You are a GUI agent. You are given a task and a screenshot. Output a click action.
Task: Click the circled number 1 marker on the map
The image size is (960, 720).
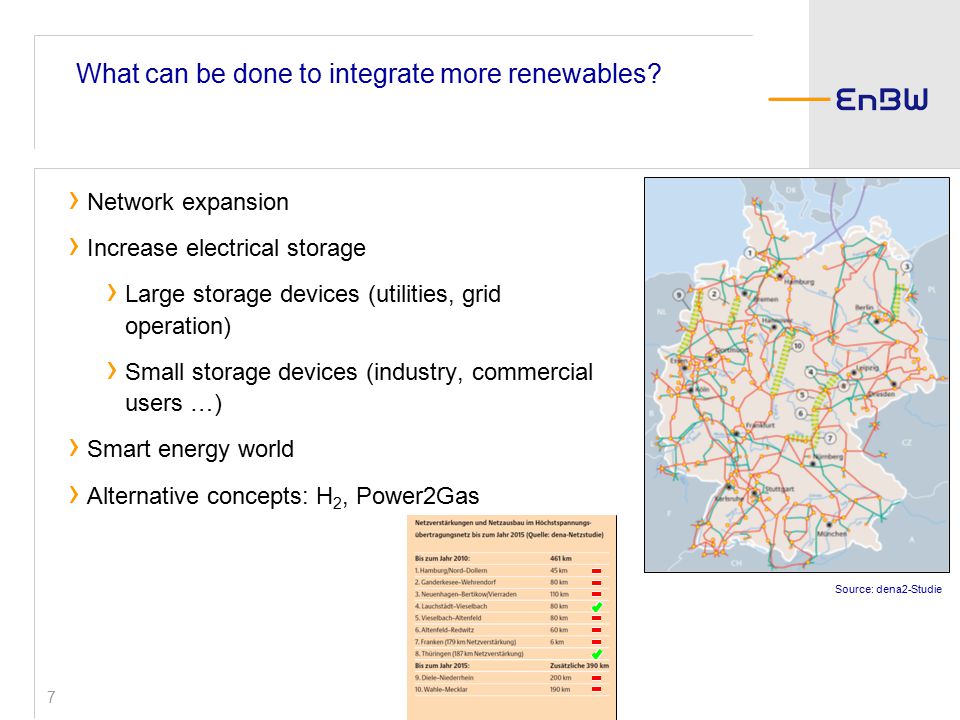click(750, 253)
